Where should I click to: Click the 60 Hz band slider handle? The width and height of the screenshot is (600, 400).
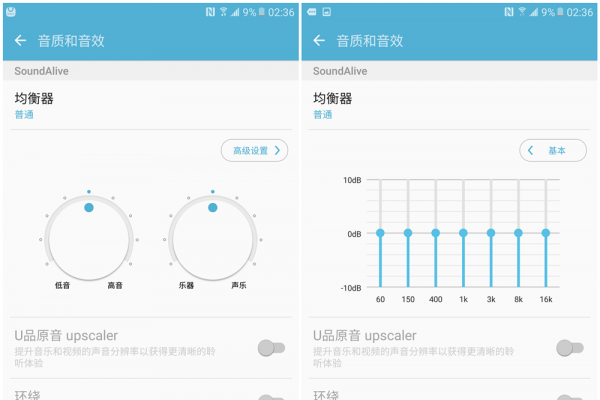pyautogui.click(x=380, y=233)
